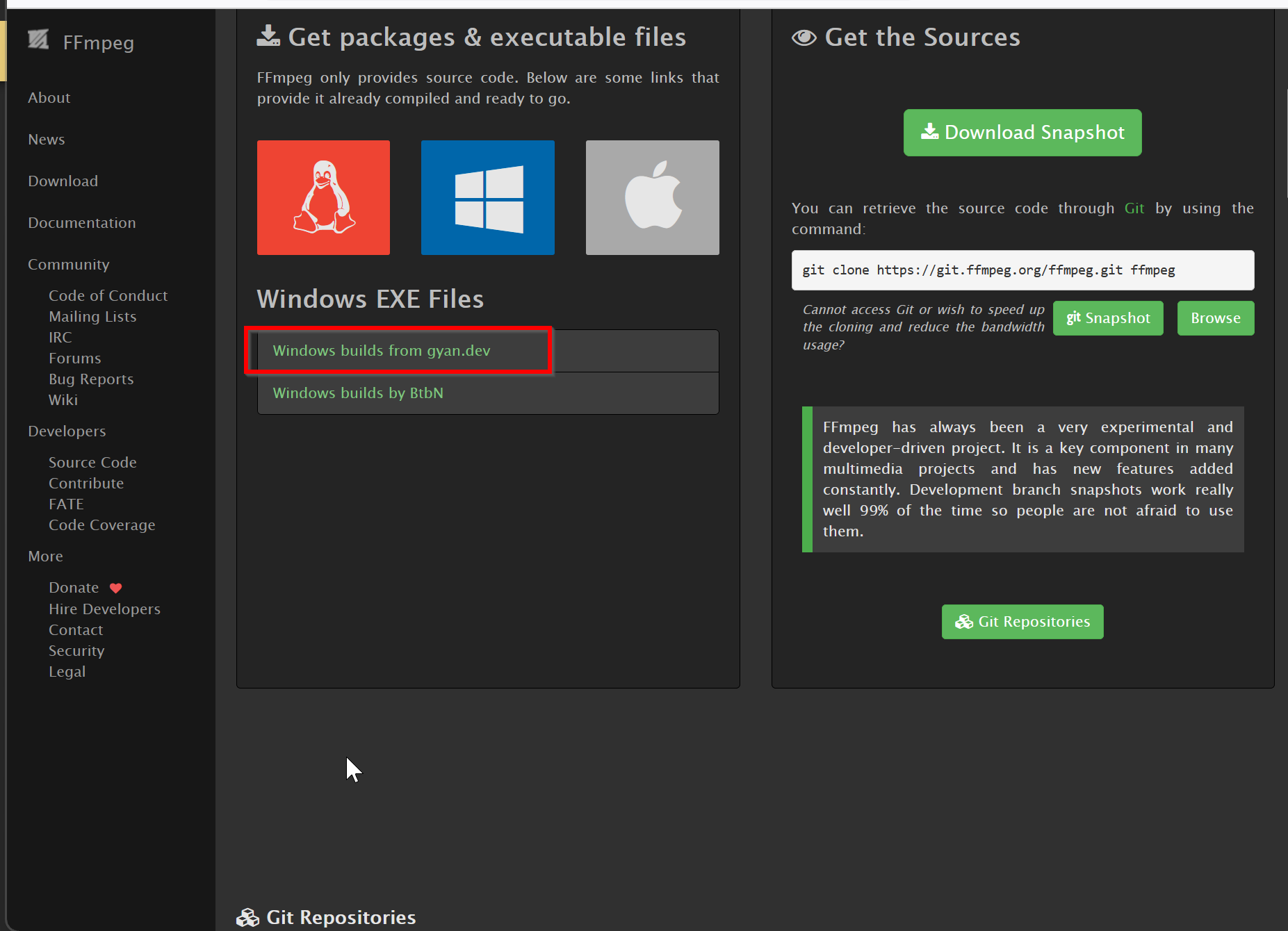This screenshot has width=1288, height=931.
Task: Click the Windows EXE Files heading
Action: pos(370,299)
